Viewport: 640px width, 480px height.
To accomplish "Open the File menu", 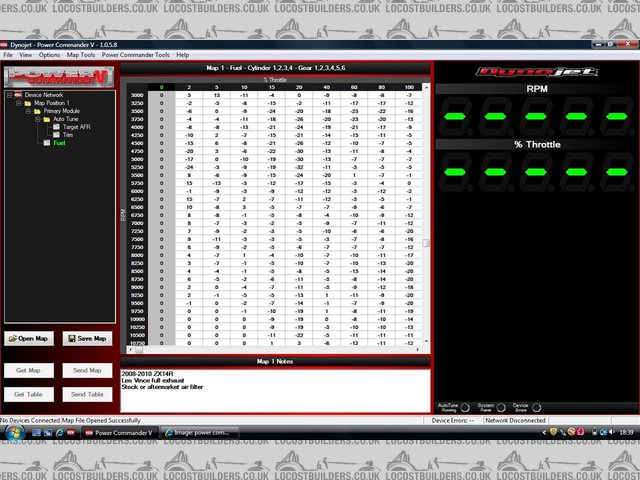I will click(8, 55).
